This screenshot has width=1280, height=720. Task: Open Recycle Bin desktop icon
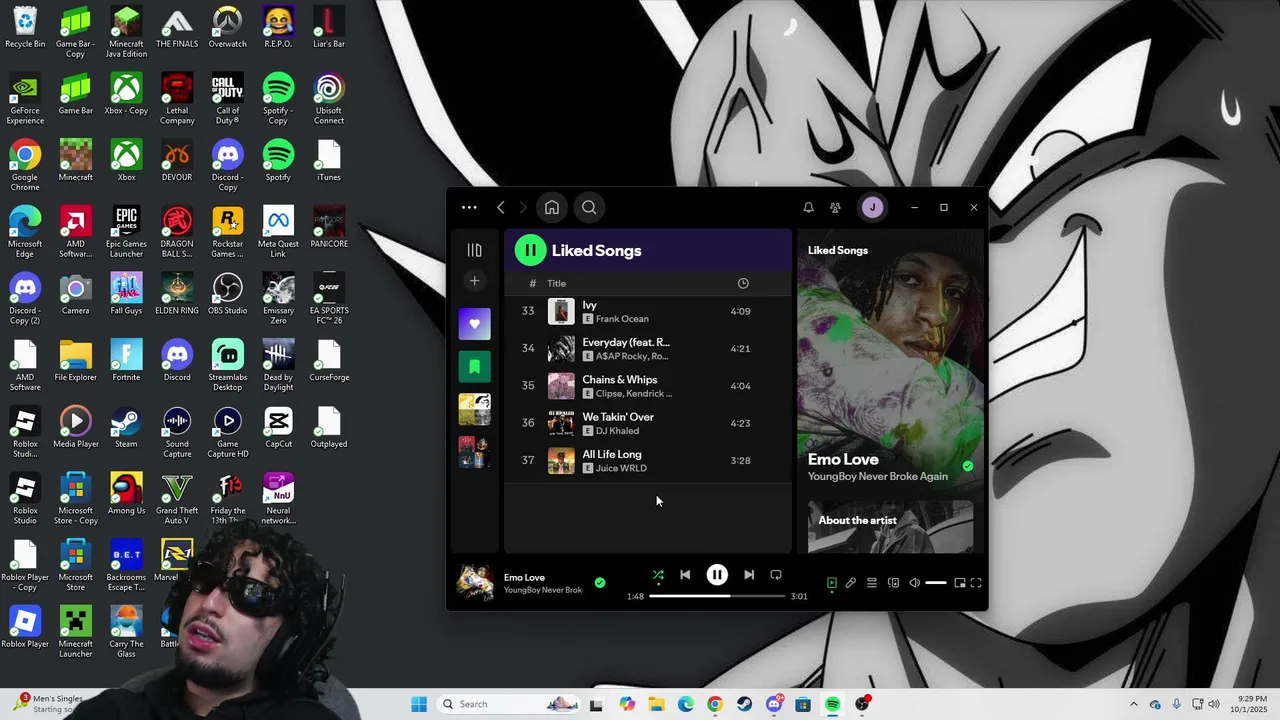tap(25, 28)
